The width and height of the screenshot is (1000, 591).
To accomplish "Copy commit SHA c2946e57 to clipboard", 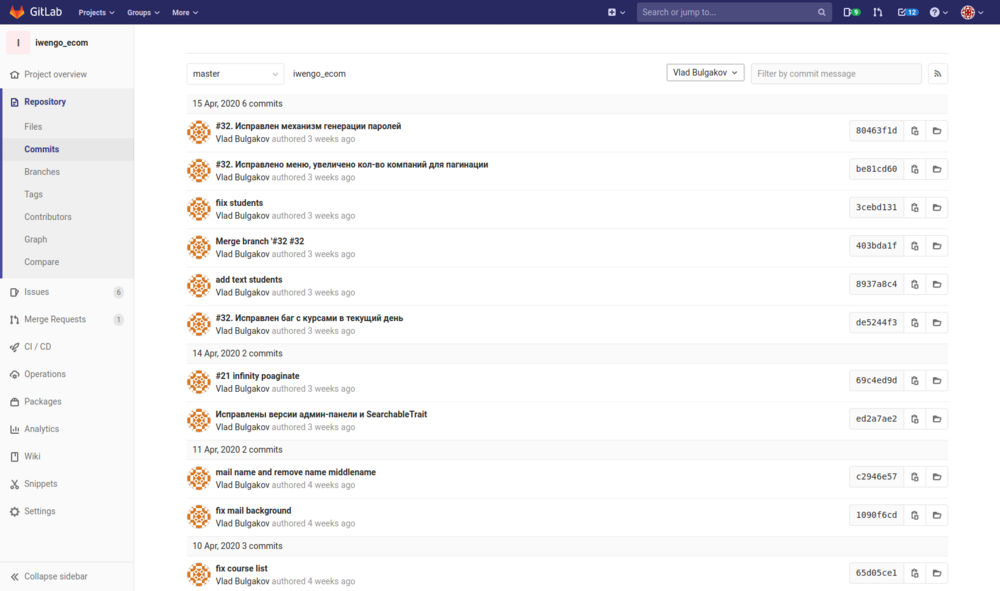I will point(915,477).
